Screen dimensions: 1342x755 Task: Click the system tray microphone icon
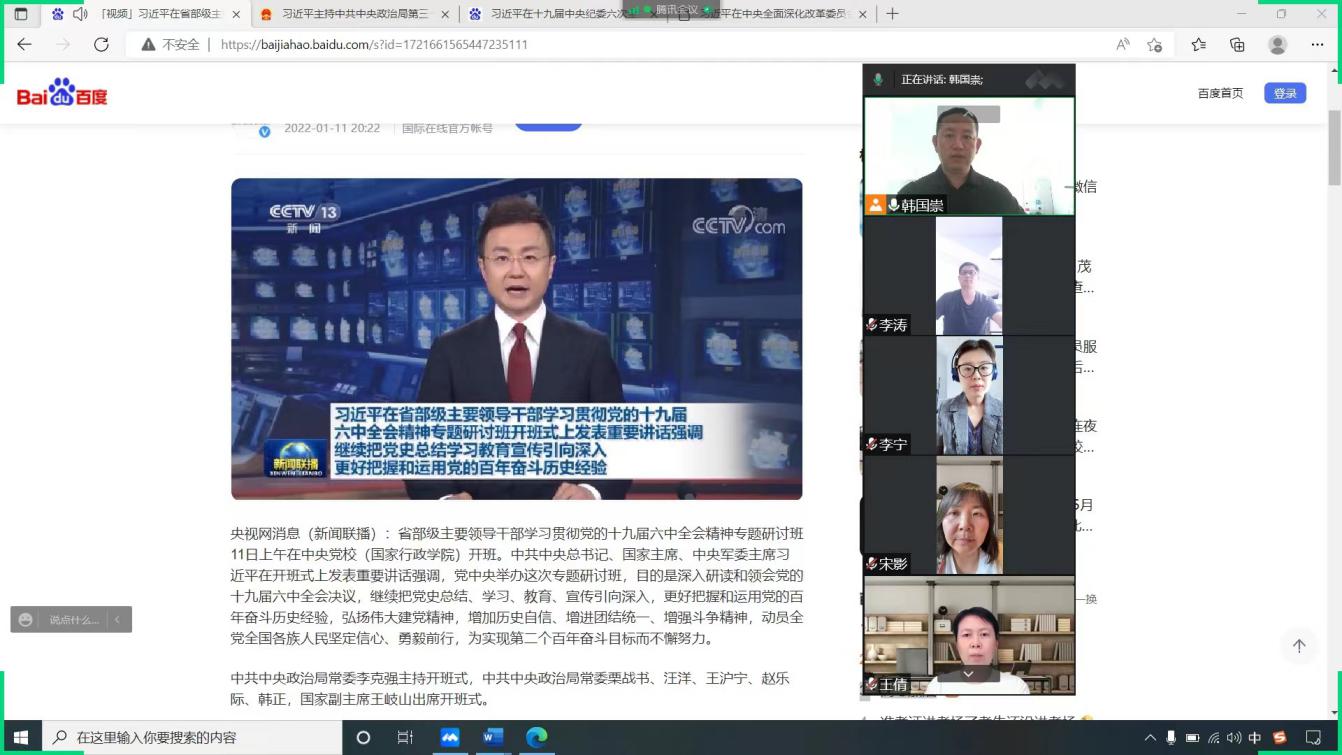click(x=1171, y=738)
